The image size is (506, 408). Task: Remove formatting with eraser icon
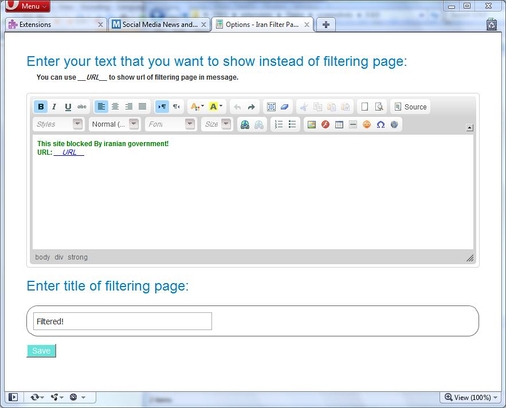click(285, 107)
